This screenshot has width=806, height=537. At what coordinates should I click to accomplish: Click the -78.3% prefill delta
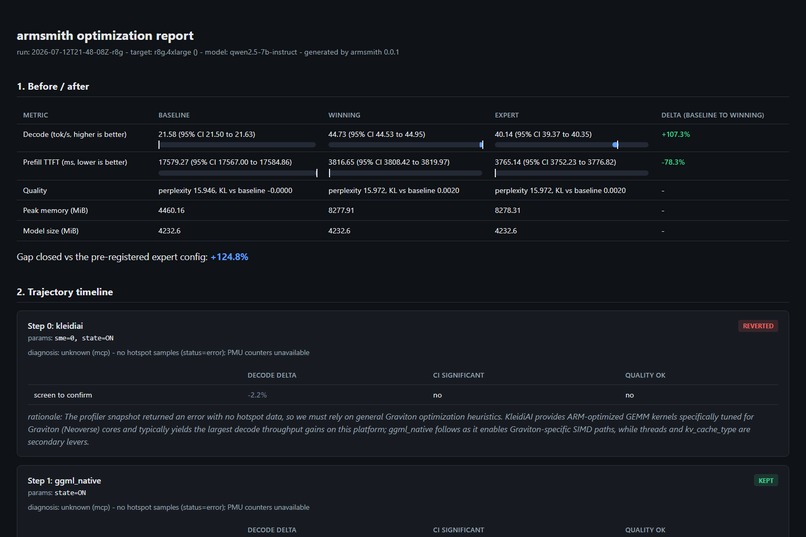673,162
